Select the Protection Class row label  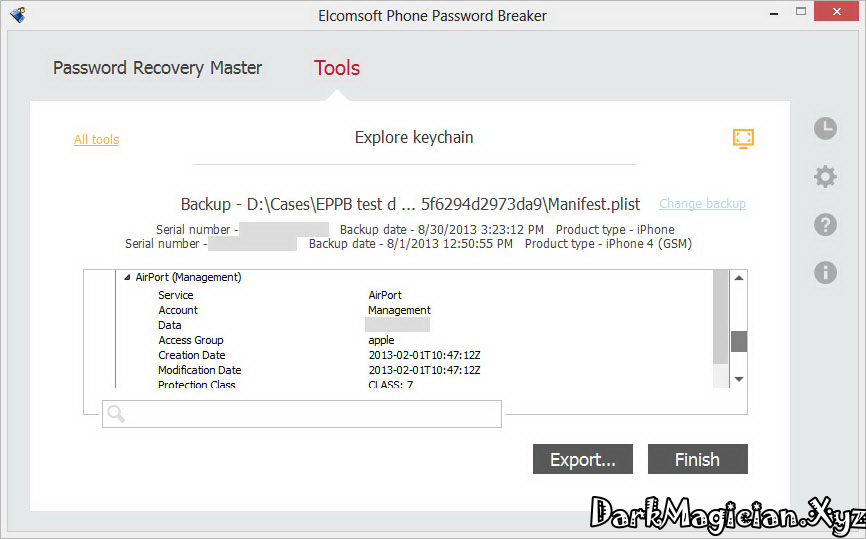click(197, 384)
